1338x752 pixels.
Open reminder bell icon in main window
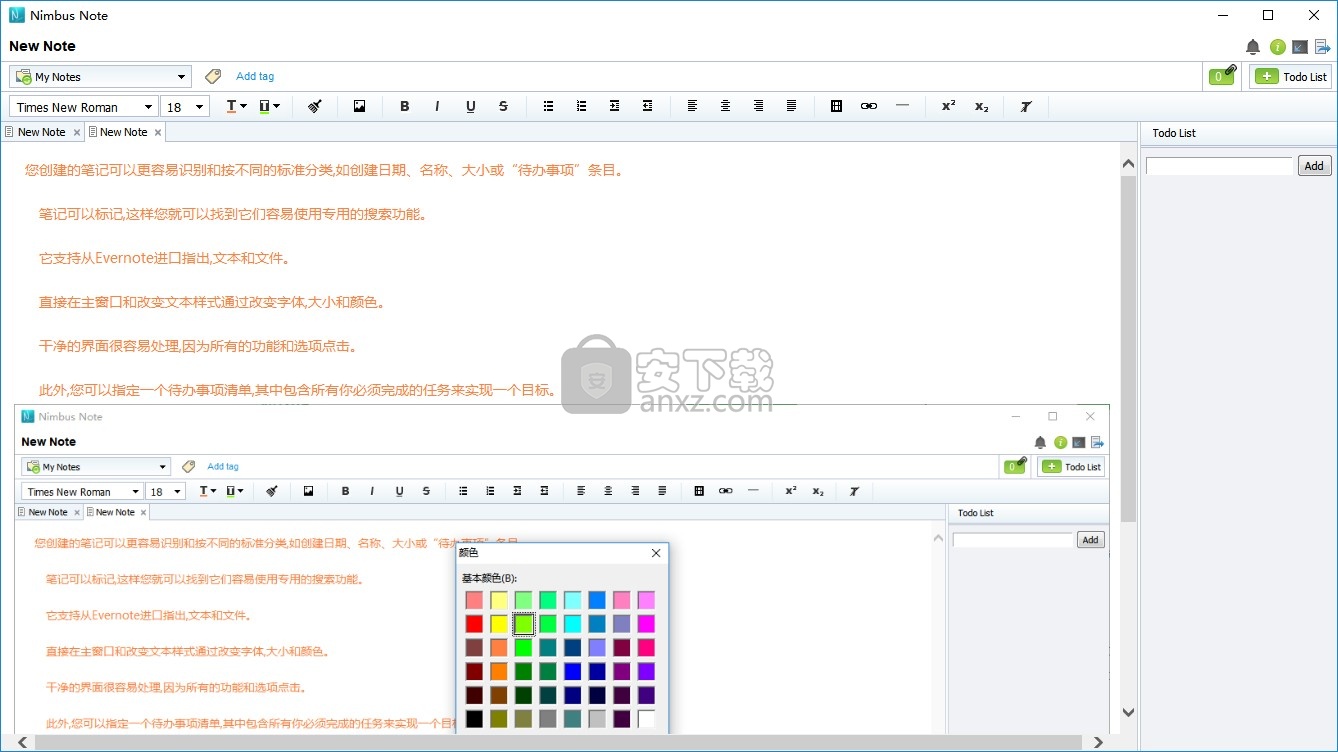[1253, 47]
